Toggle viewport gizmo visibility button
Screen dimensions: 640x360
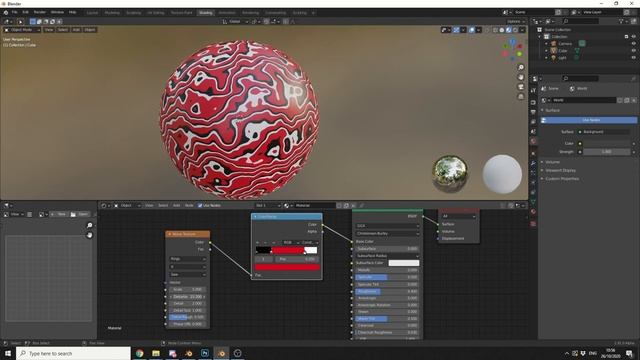coord(456,30)
